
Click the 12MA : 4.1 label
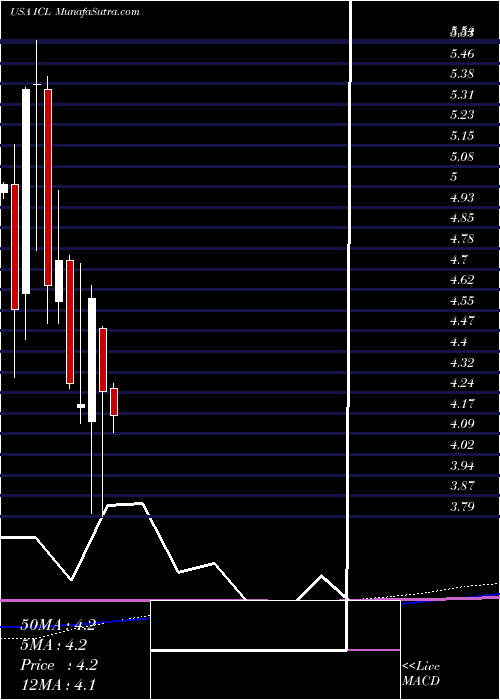coord(58,684)
